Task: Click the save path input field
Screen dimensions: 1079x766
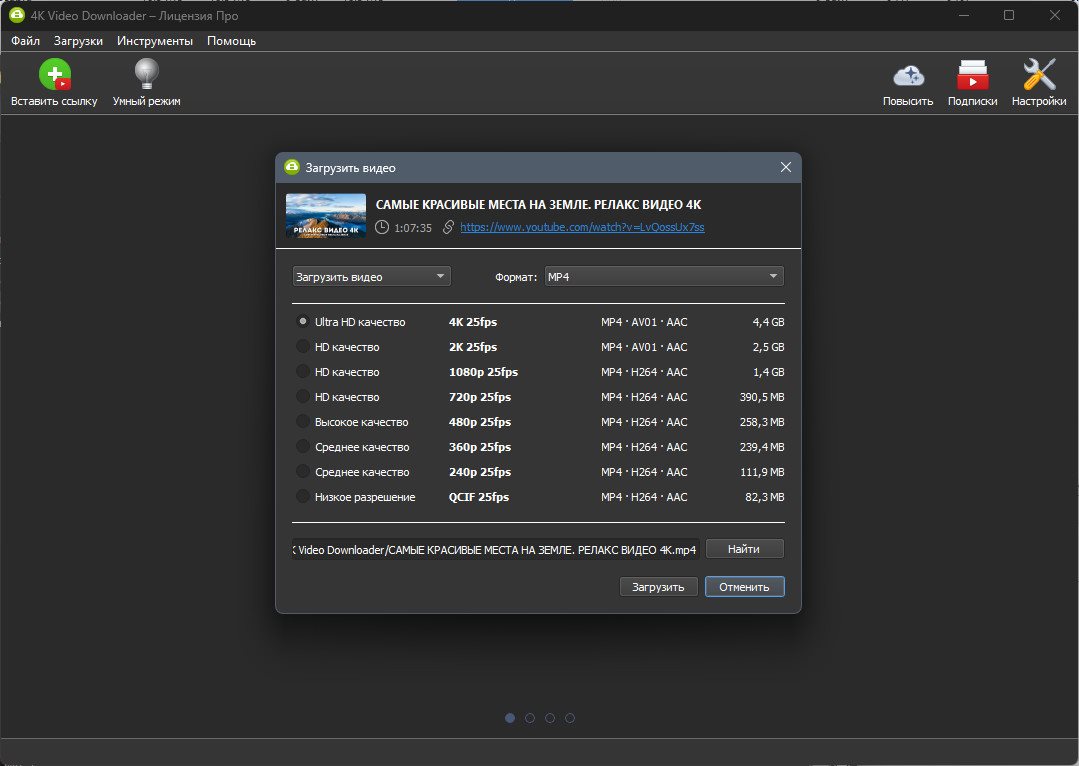Action: click(x=496, y=549)
